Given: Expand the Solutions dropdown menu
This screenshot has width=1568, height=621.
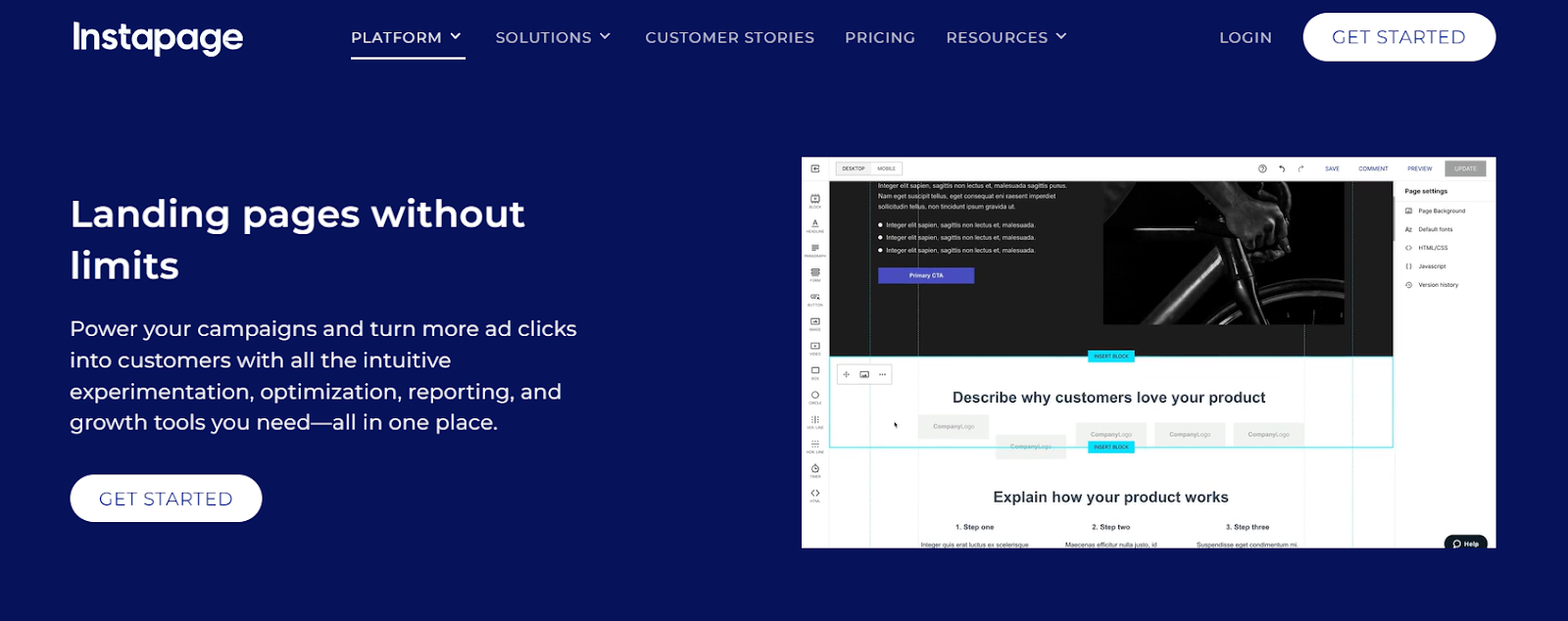Looking at the screenshot, I should tap(553, 37).
